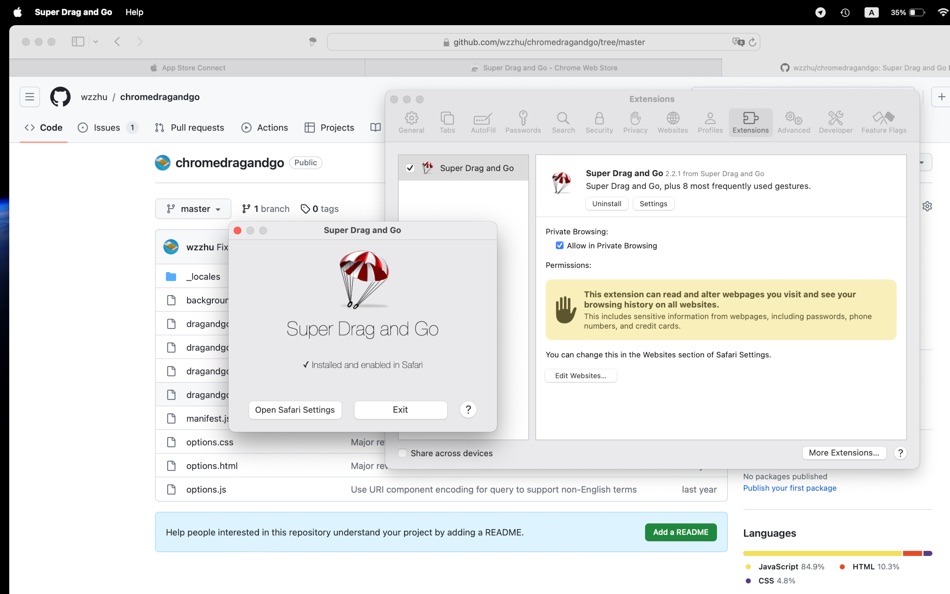Click Open Safari Settings button

295,410
